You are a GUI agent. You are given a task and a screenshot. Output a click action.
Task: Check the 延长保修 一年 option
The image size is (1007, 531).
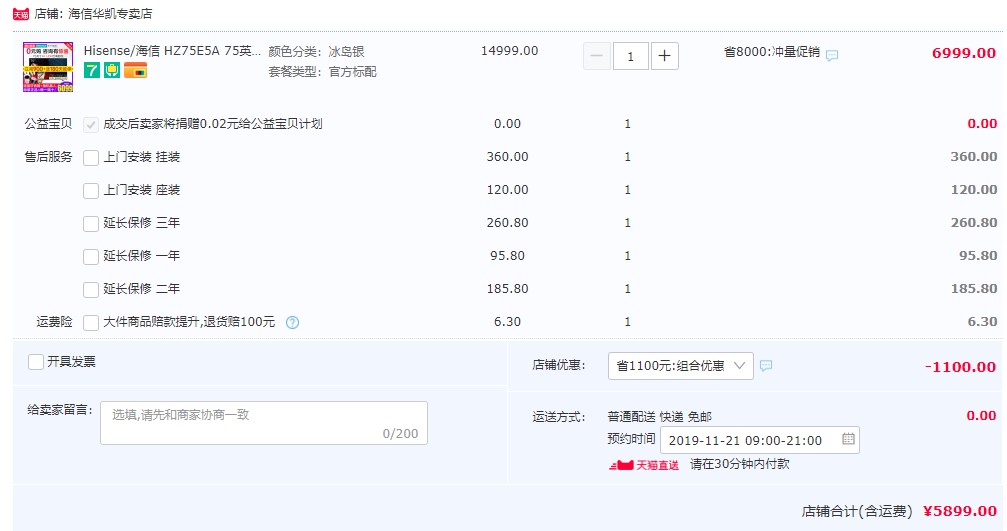click(x=91, y=257)
